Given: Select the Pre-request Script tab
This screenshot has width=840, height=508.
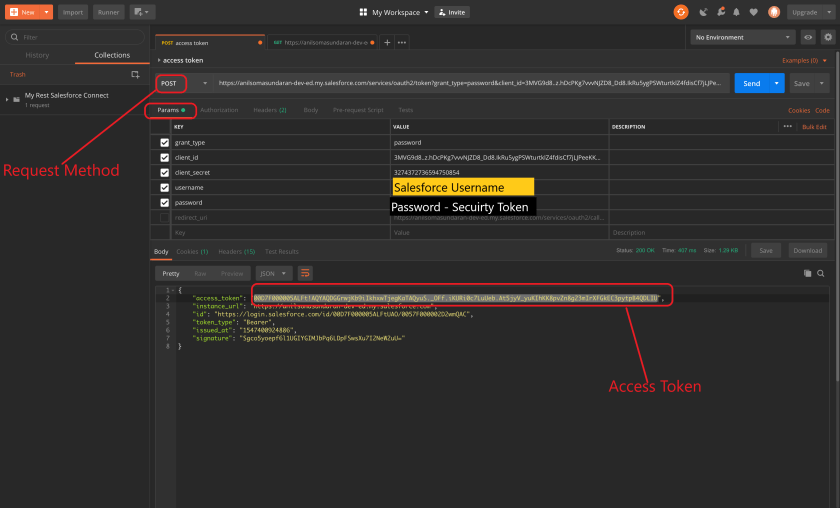Looking at the screenshot, I should pyautogui.click(x=358, y=110).
